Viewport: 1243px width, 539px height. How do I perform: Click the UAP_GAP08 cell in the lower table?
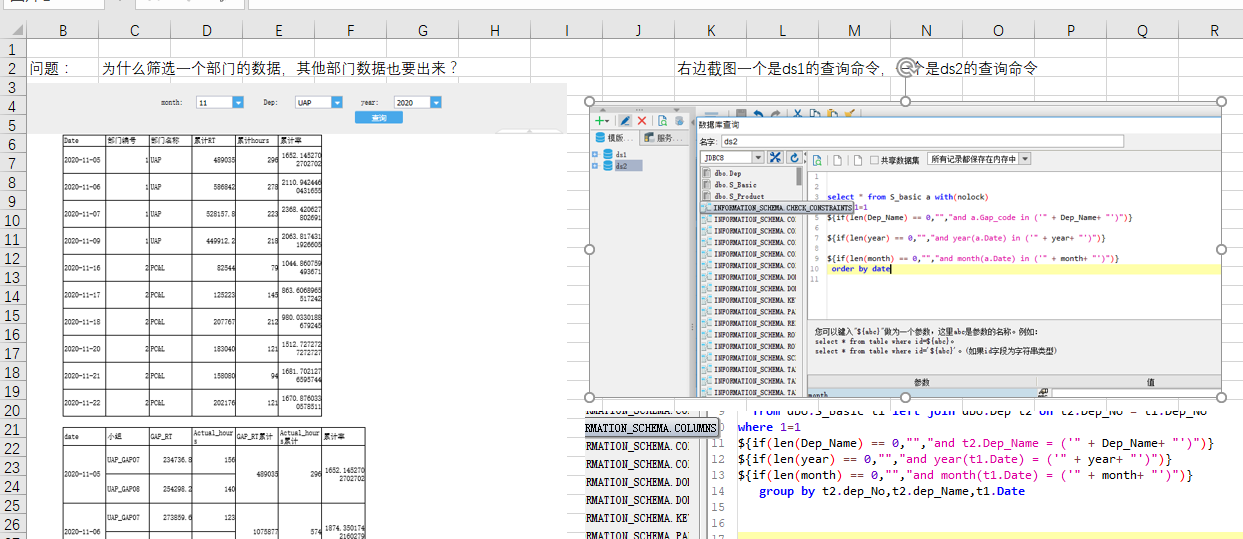click(127, 490)
